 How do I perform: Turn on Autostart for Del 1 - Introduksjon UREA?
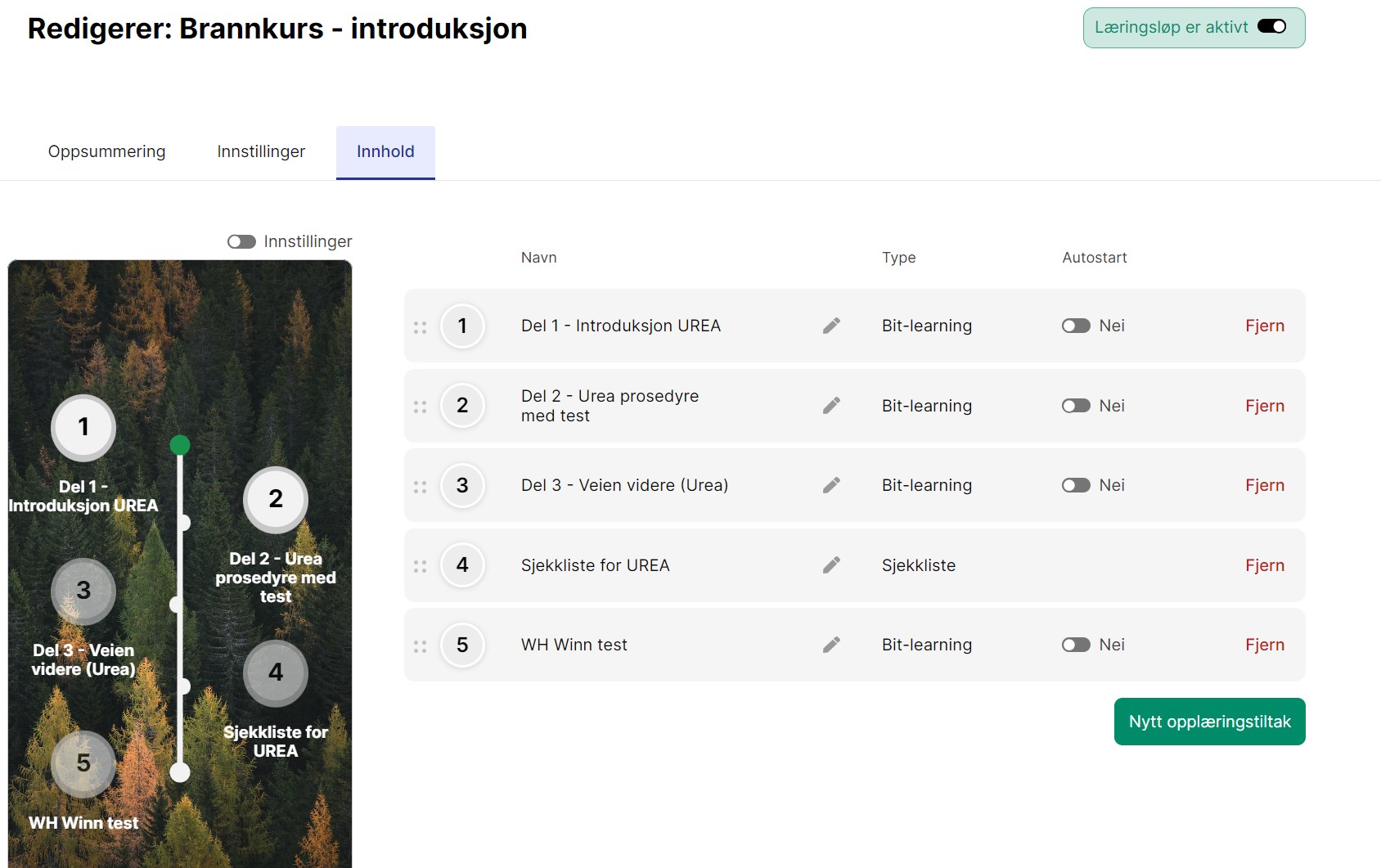tap(1076, 326)
